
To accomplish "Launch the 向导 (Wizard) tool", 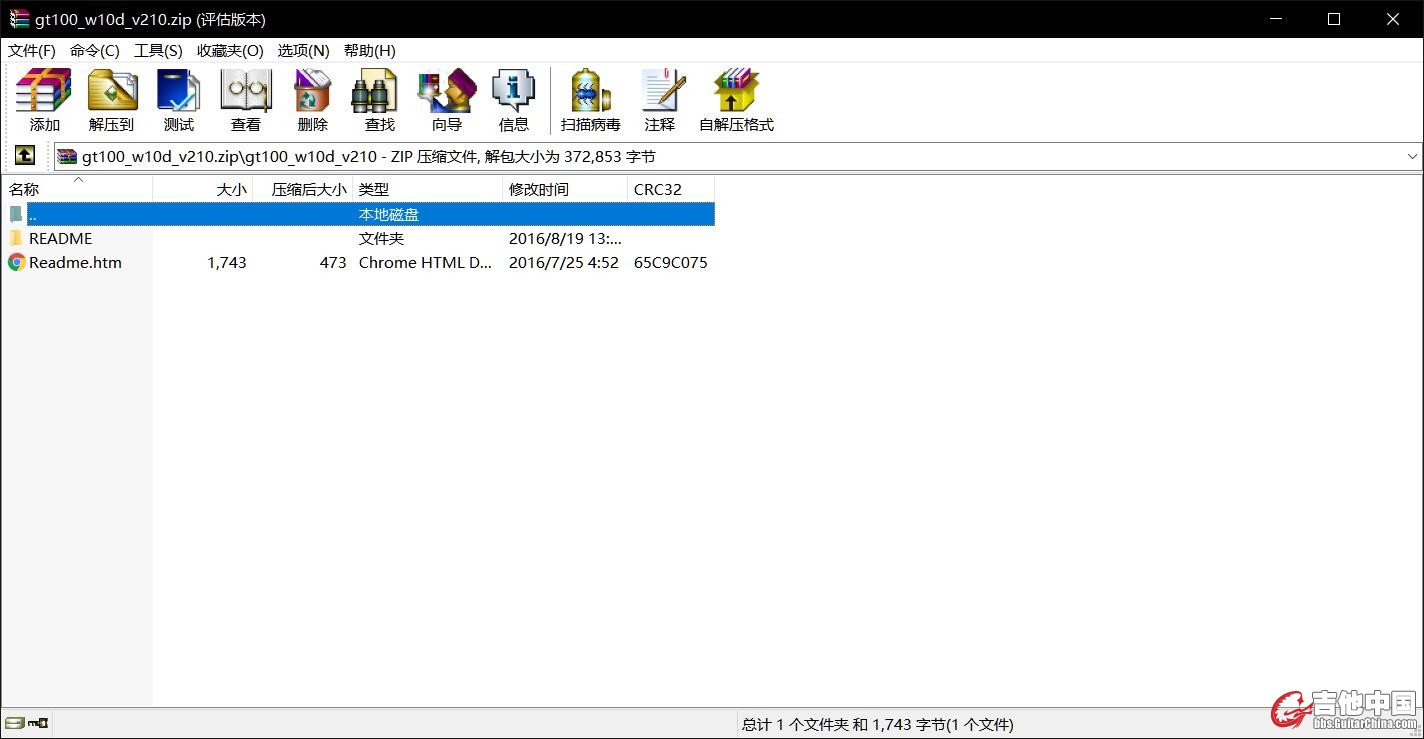I will click(x=446, y=100).
